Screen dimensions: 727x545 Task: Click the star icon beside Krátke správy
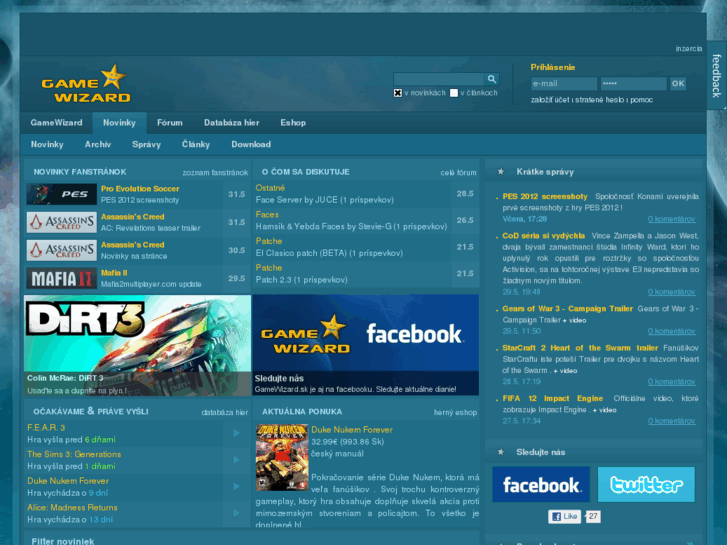[501, 172]
